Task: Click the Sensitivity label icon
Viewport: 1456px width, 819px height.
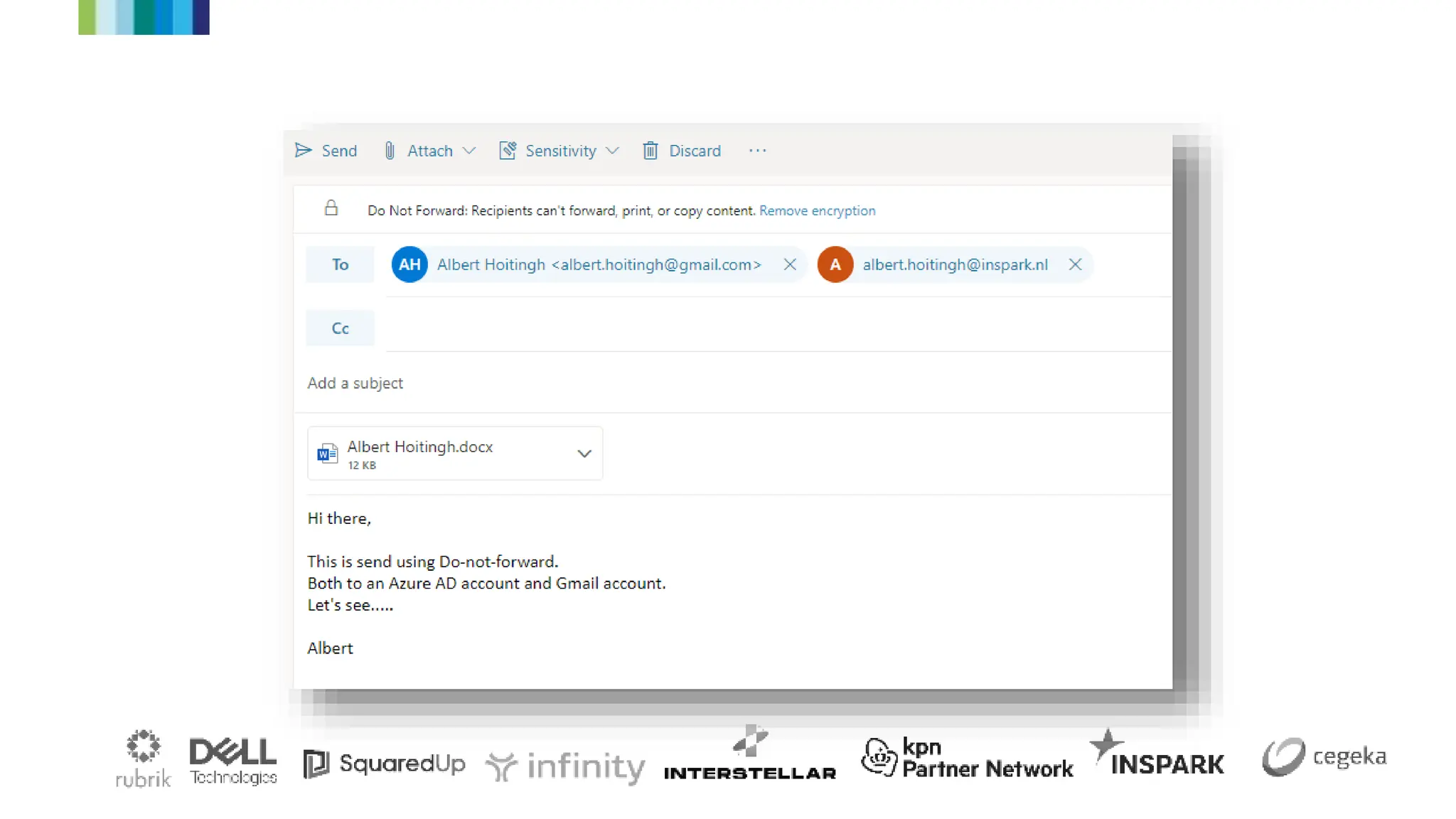Action: coord(507,150)
